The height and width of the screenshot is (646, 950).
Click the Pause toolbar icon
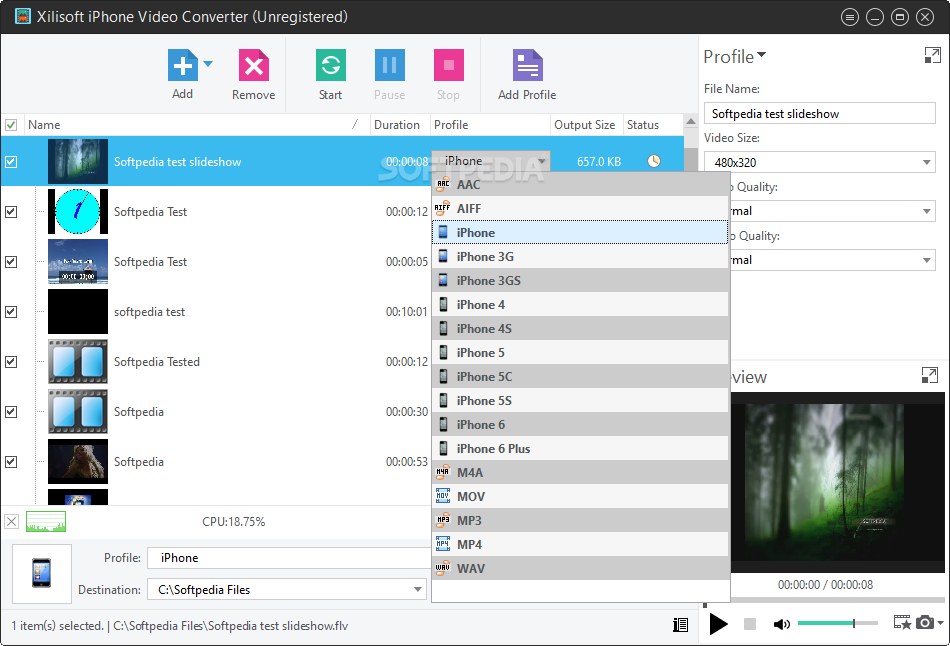390,65
